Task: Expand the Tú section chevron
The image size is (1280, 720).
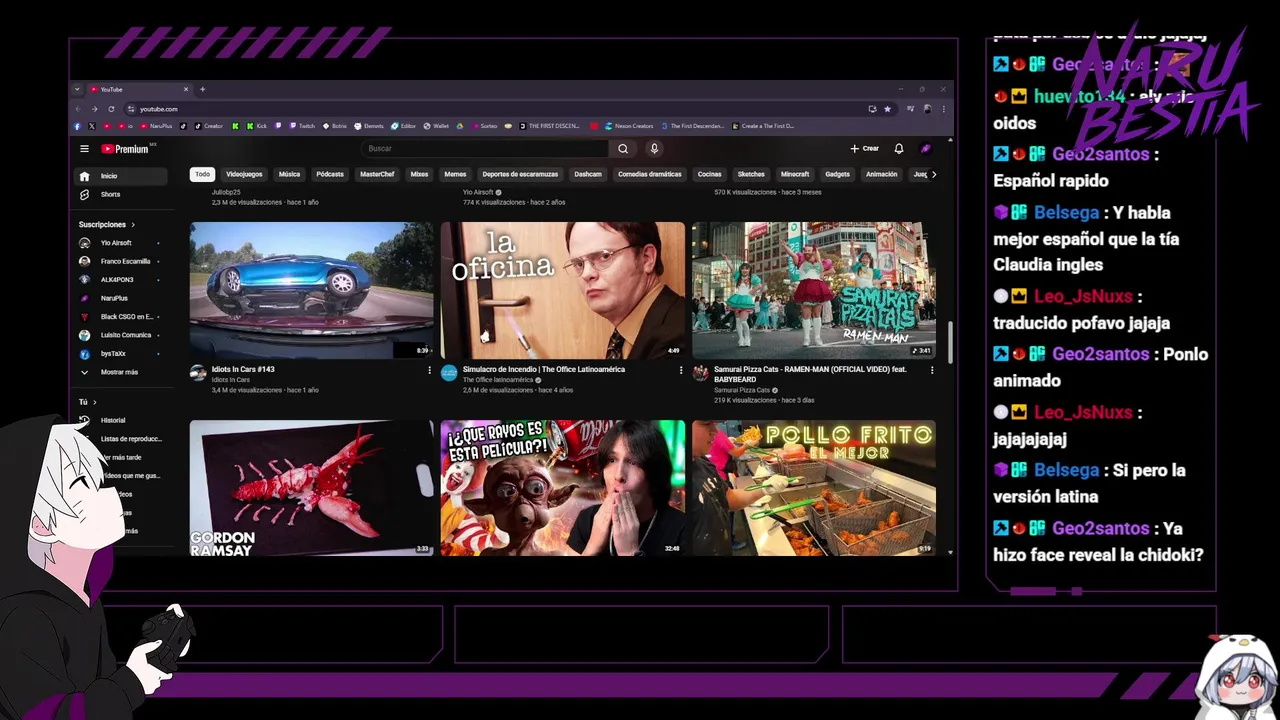Action: point(95,402)
